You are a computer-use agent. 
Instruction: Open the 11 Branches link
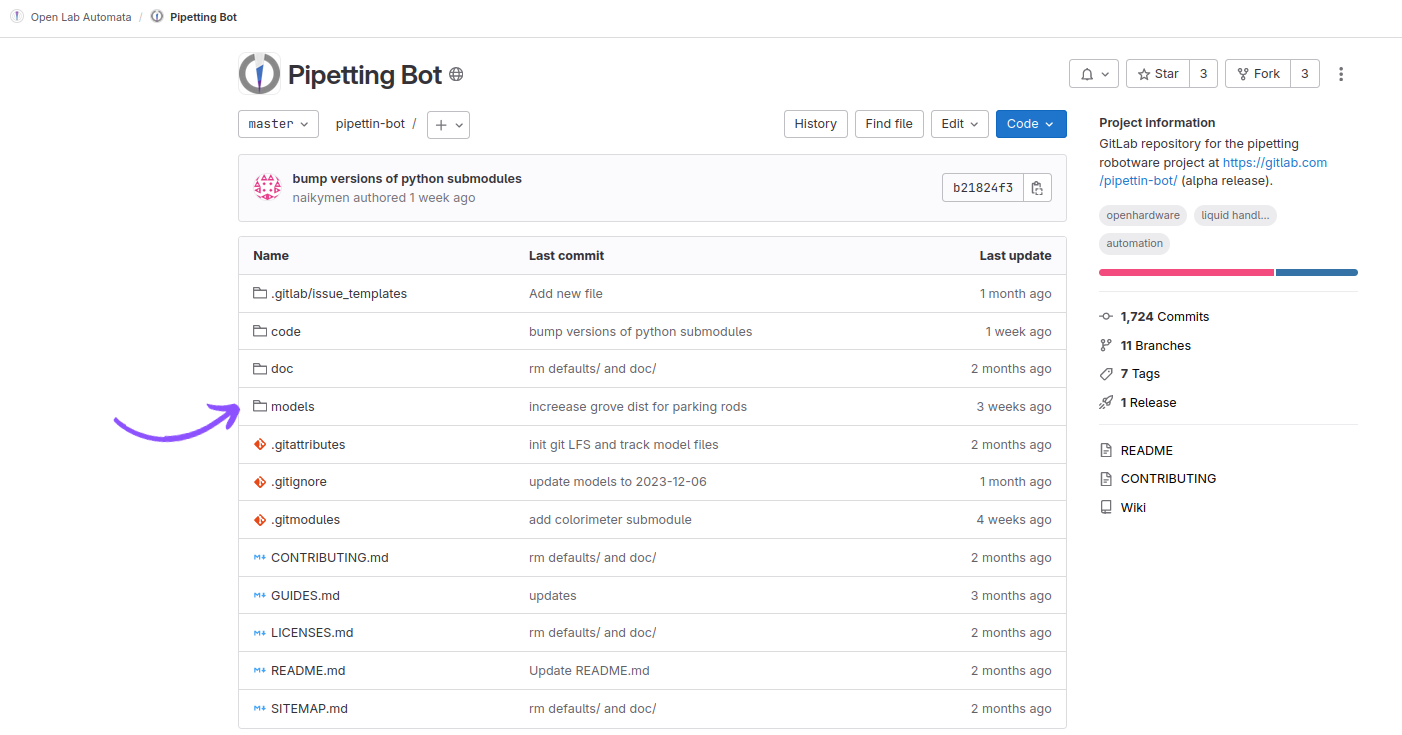click(1156, 345)
